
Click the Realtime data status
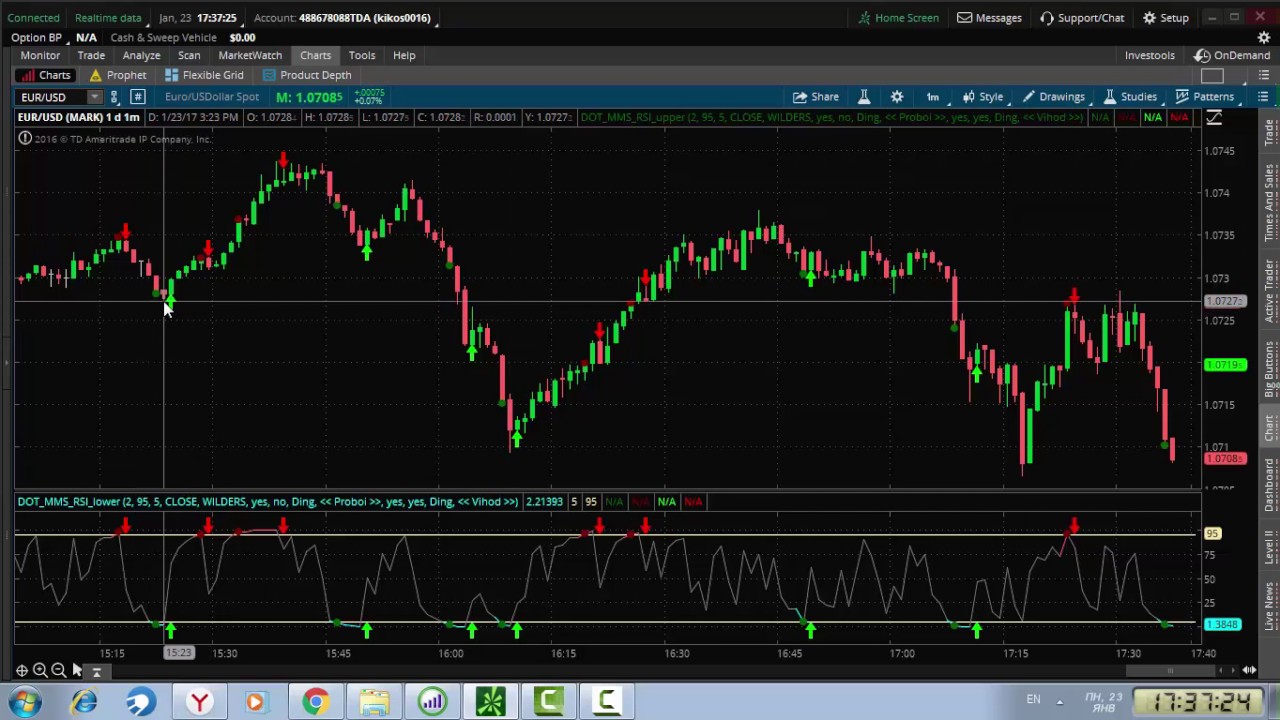(x=108, y=18)
